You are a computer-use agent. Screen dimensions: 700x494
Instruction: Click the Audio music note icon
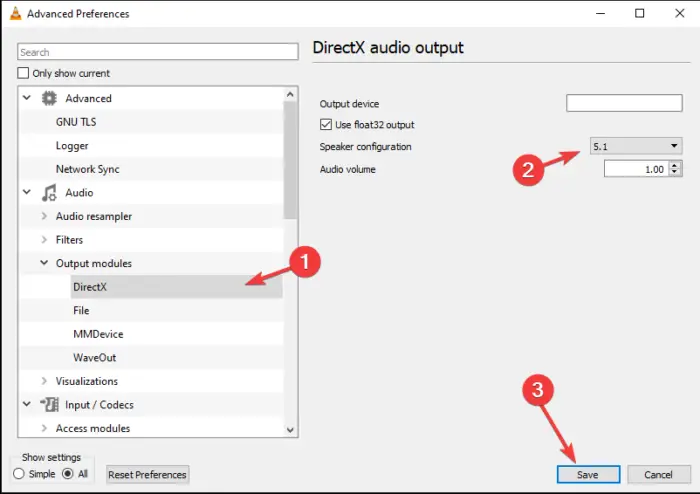click(x=49, y=193)
